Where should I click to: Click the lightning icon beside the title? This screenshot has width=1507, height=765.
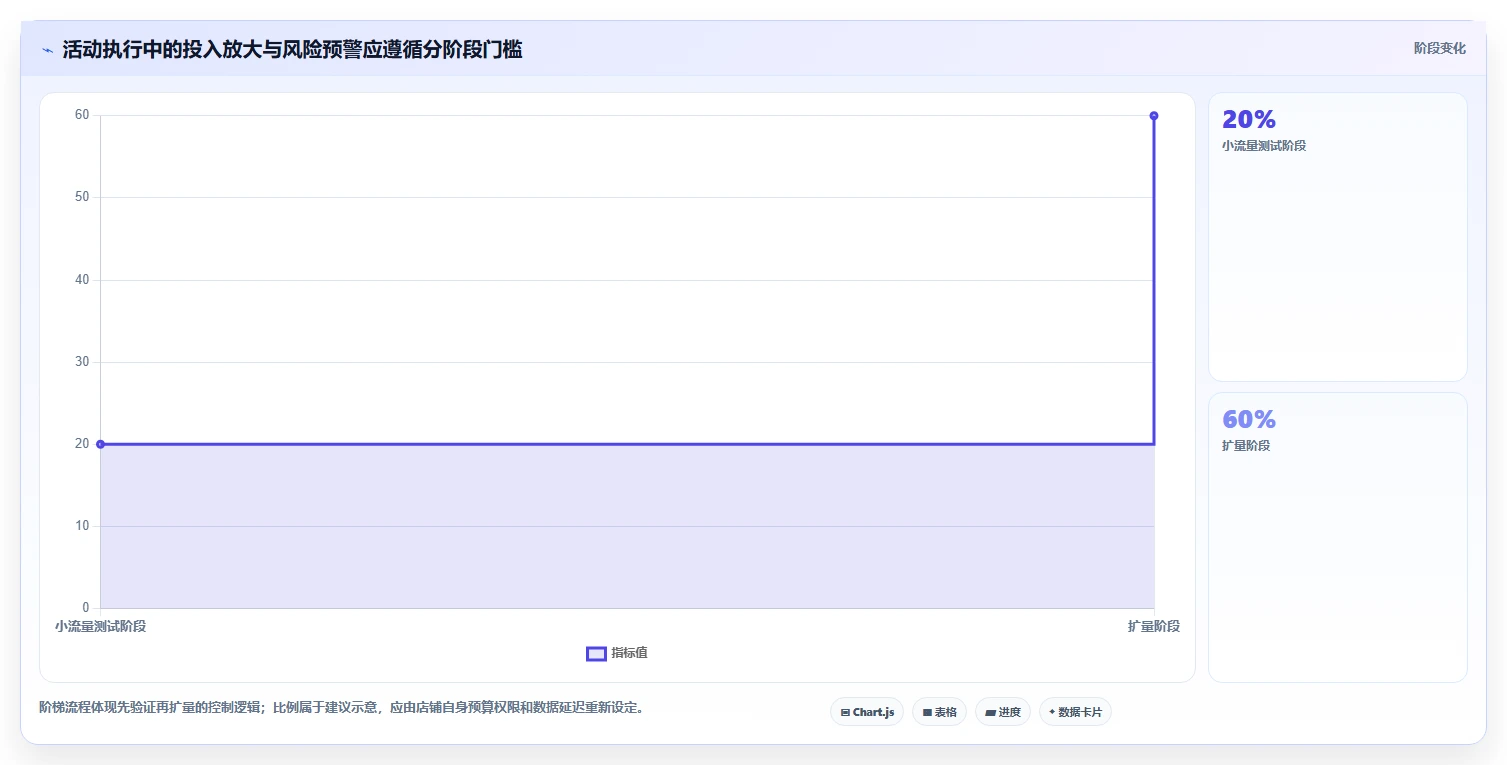pos(48,50)
